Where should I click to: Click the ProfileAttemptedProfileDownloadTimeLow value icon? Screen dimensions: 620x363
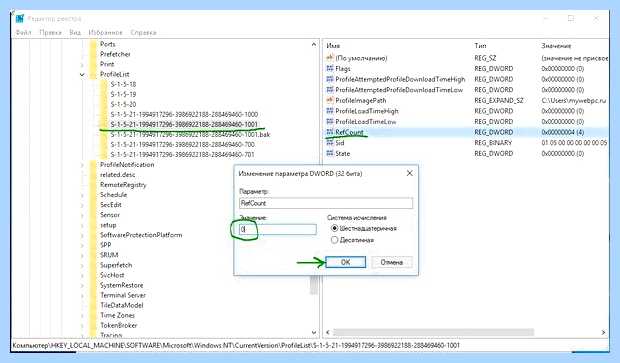(330, 90)
